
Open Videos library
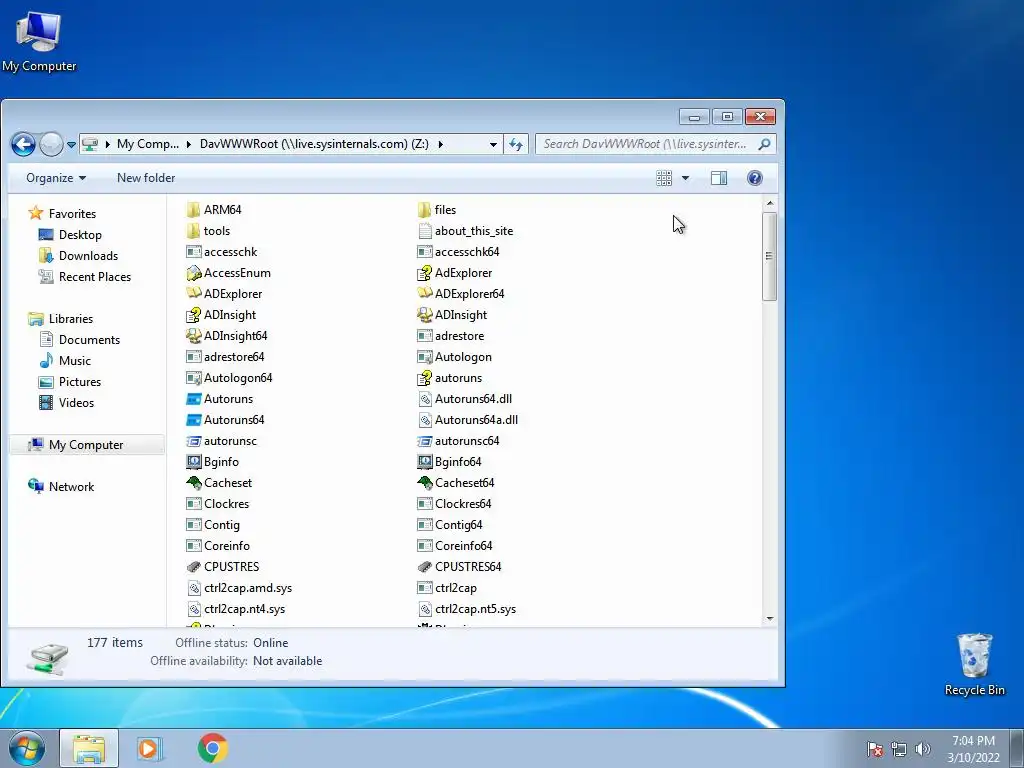pos(76,403)
